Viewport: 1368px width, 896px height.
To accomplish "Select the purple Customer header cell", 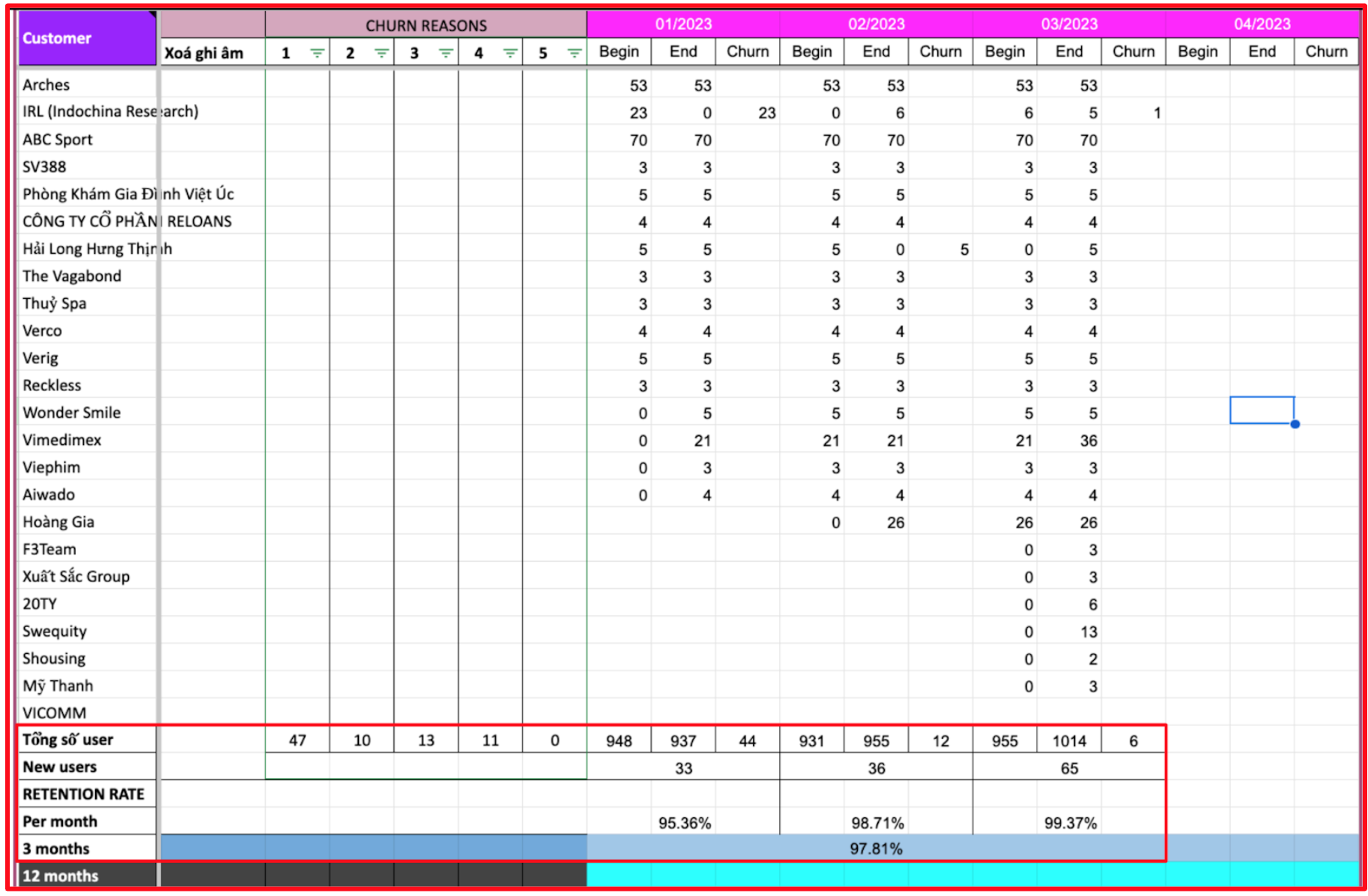I will (86, 38).
